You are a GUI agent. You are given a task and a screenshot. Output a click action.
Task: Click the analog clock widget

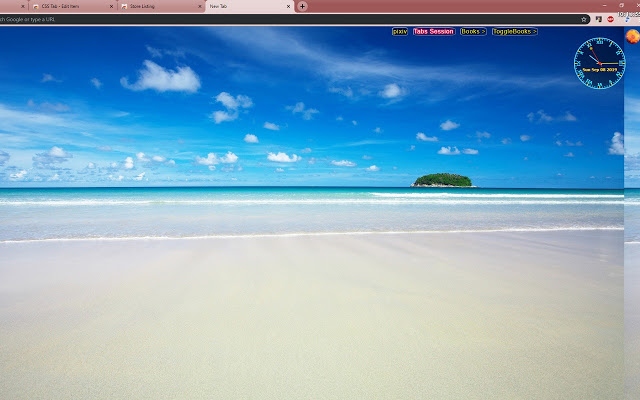coord(598,60)
